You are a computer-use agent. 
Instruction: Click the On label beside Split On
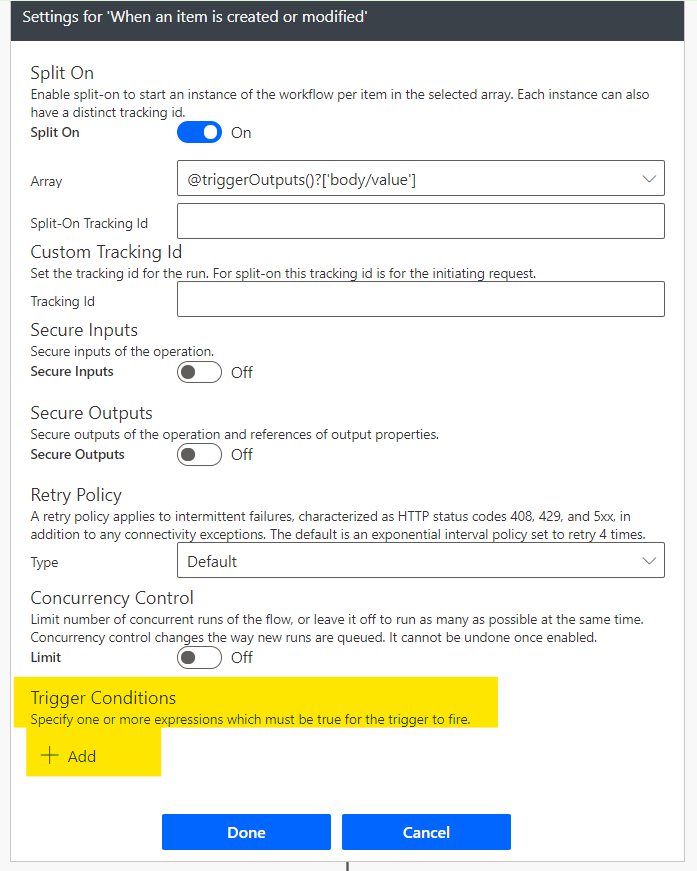tap(241, 133)
